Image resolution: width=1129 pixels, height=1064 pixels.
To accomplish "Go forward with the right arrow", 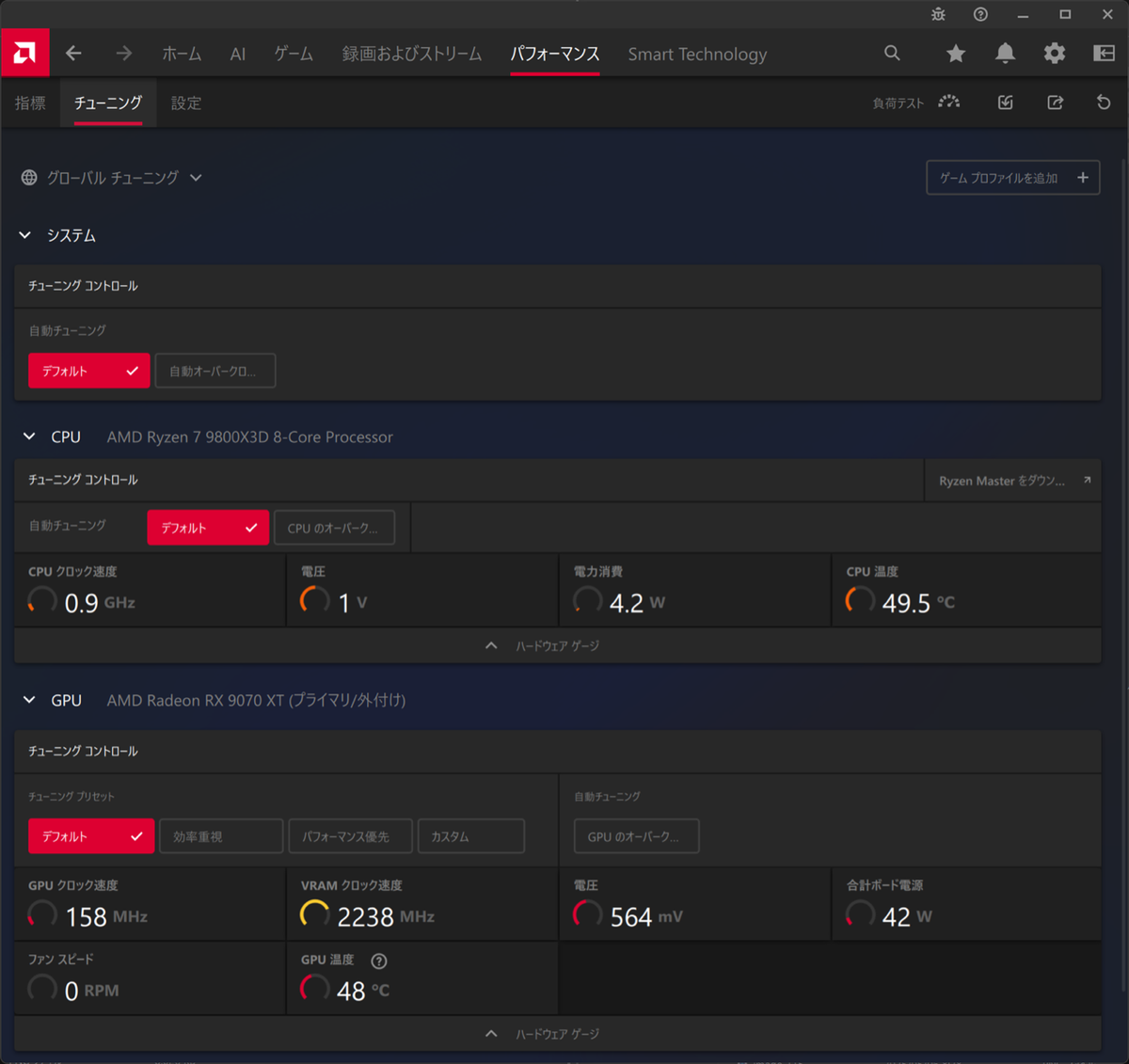I will (124, 54).
